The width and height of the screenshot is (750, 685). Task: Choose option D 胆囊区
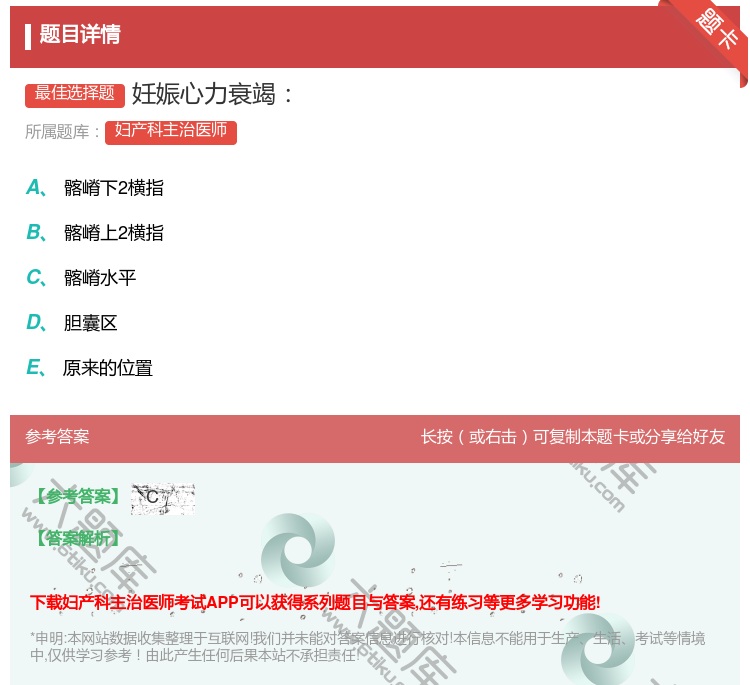(72, 323)
